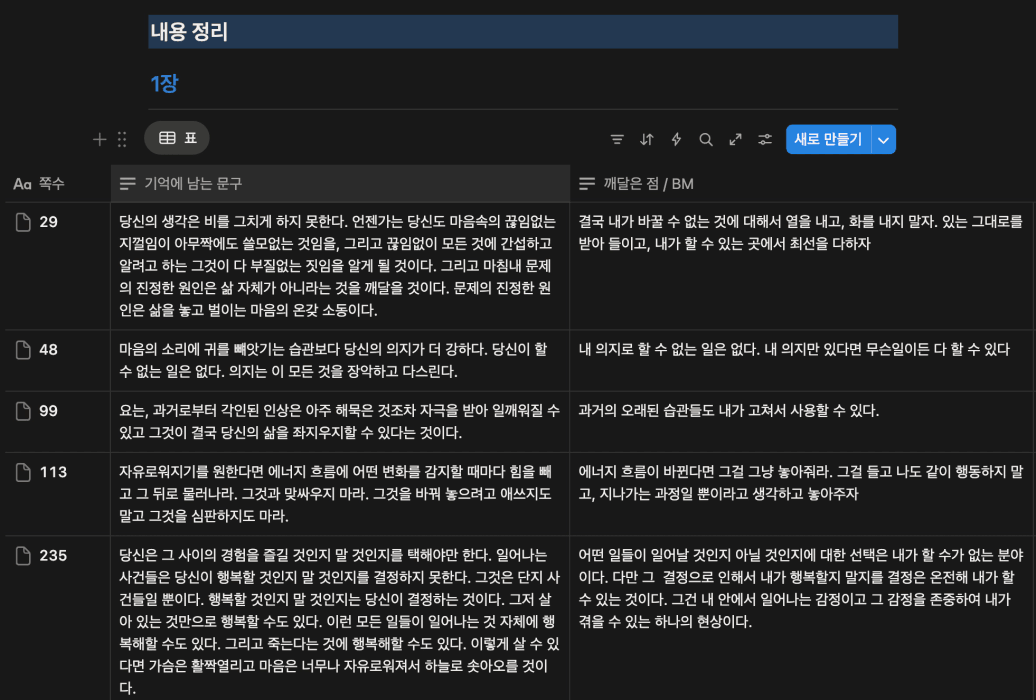Open the database search magnifier icon
This screenshot has width=1036, height=700.
click(x=706, y=140)
